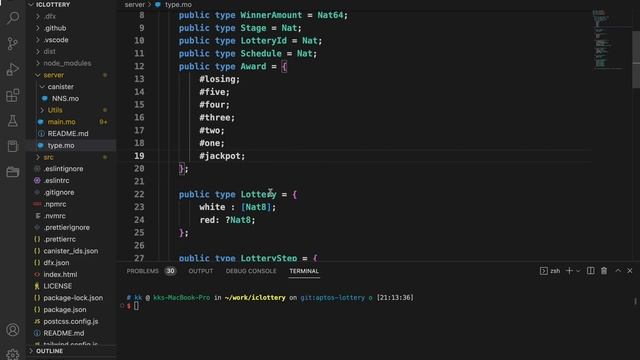Image resolution: width=640 pixels, height=360 pixels.
Task: Open NNS.mo in the explorer
Action: click(x=65, y=98)
